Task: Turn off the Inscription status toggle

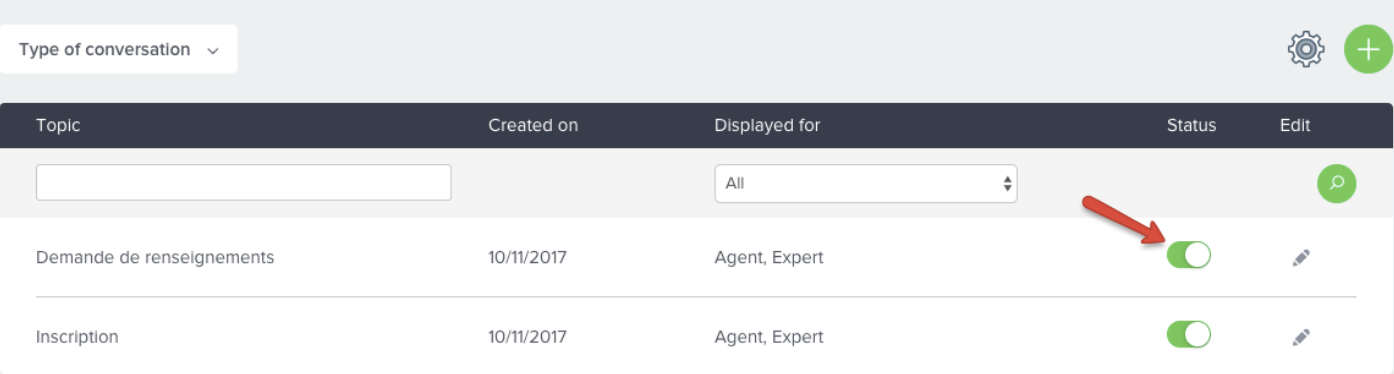Action: tap(1188, 335)
